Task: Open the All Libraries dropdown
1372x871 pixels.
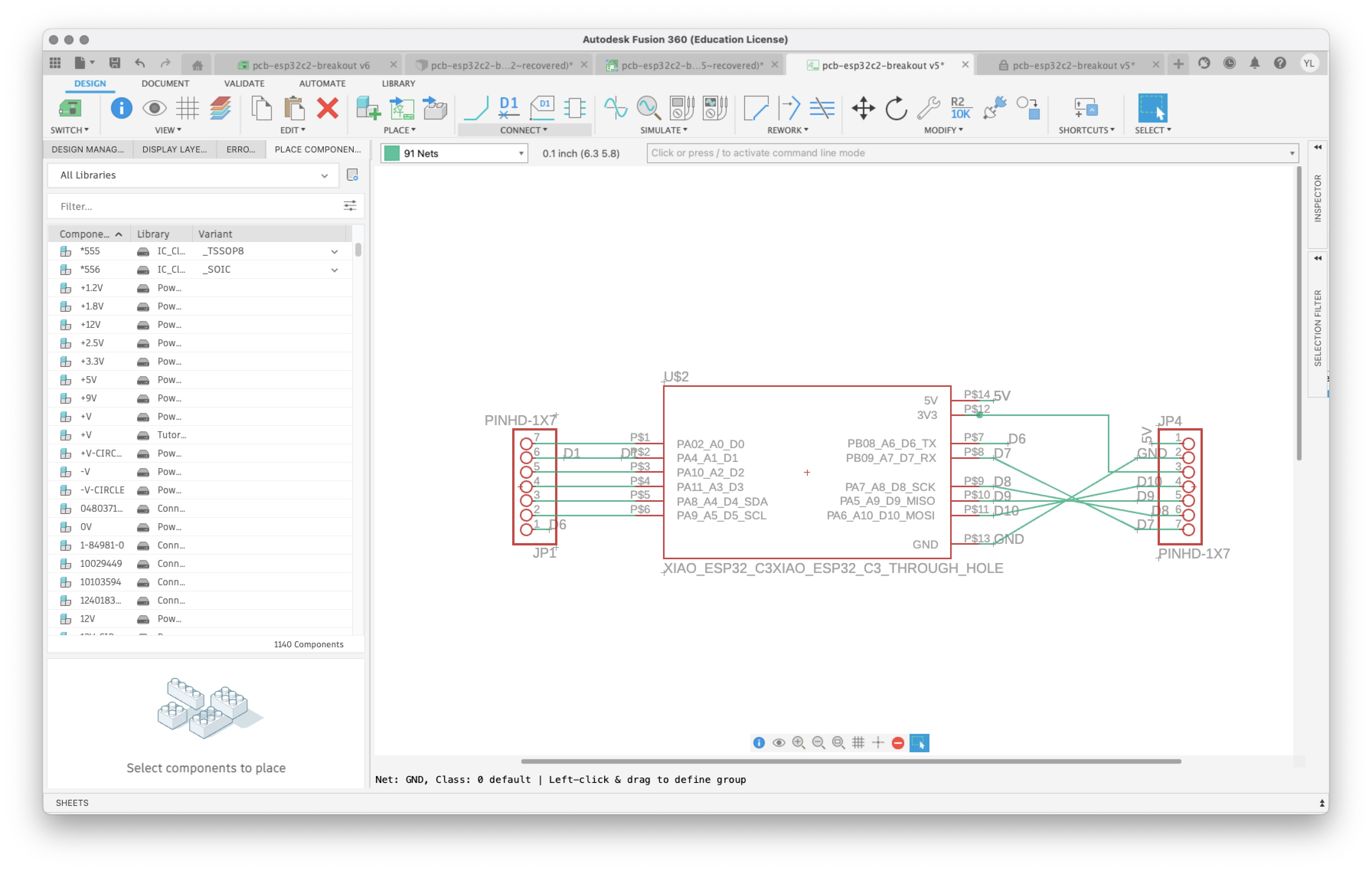Action: click(193, 175)
